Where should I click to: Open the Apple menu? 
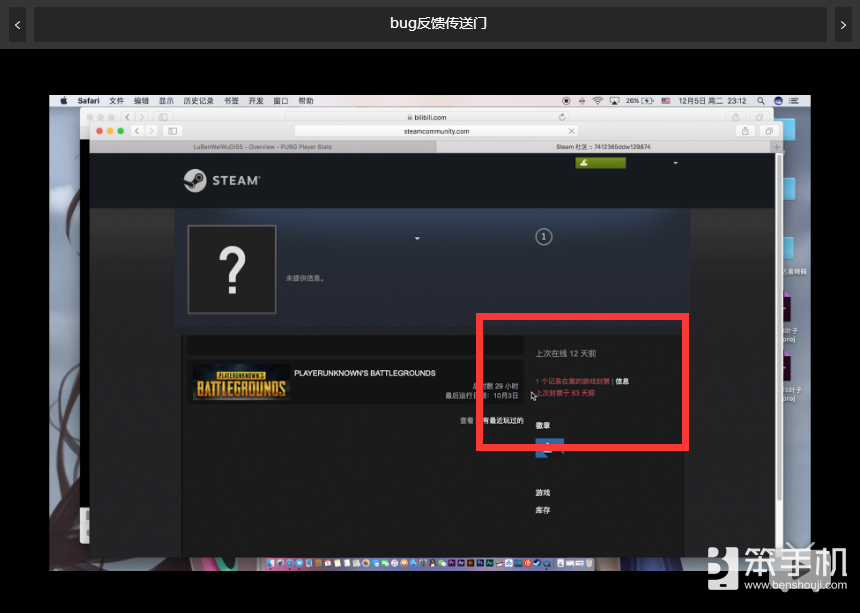tap(64, 101)
